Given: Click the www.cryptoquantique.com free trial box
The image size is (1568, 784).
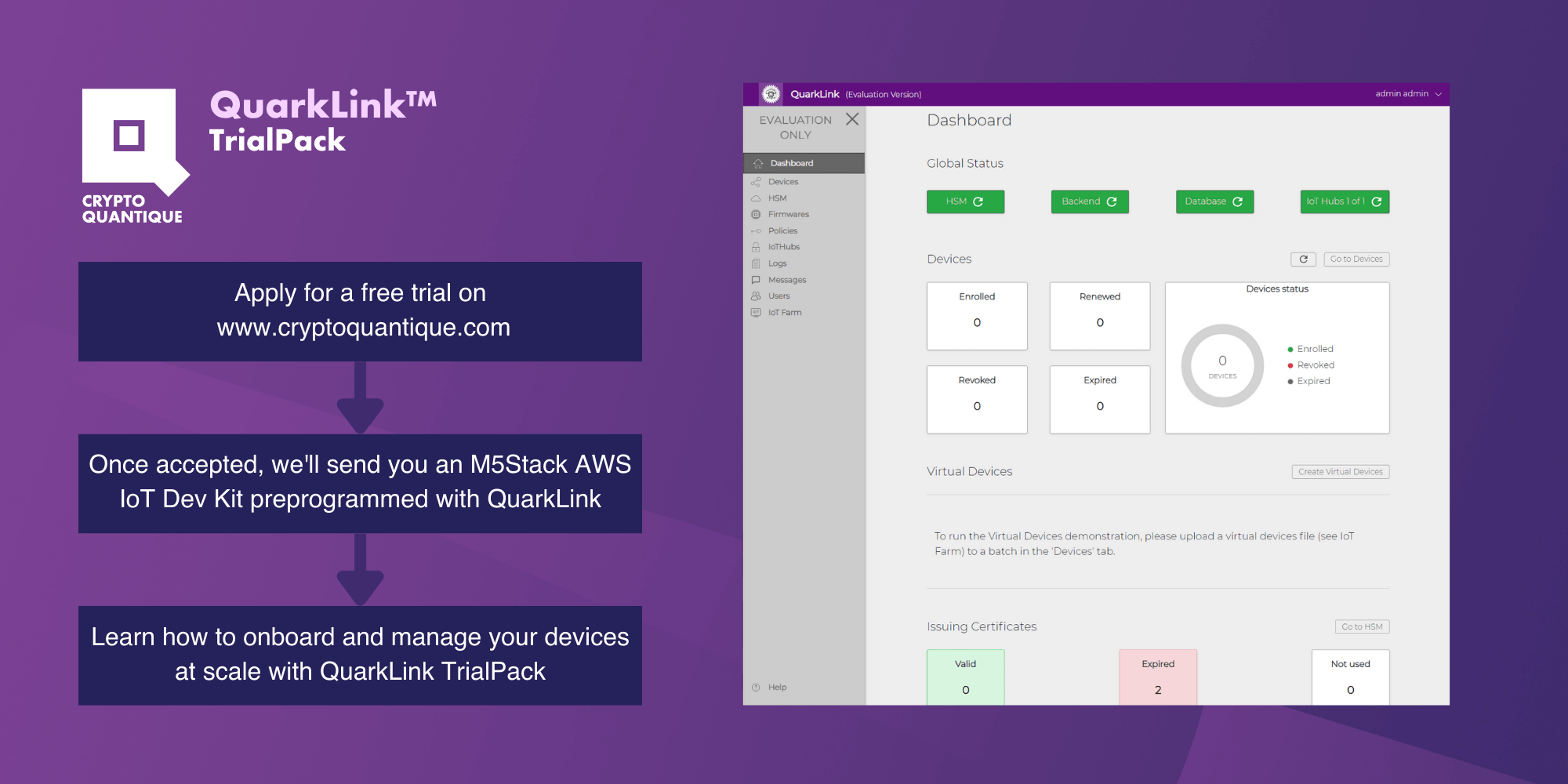Looking at the screenshot, I should point(360,311).
